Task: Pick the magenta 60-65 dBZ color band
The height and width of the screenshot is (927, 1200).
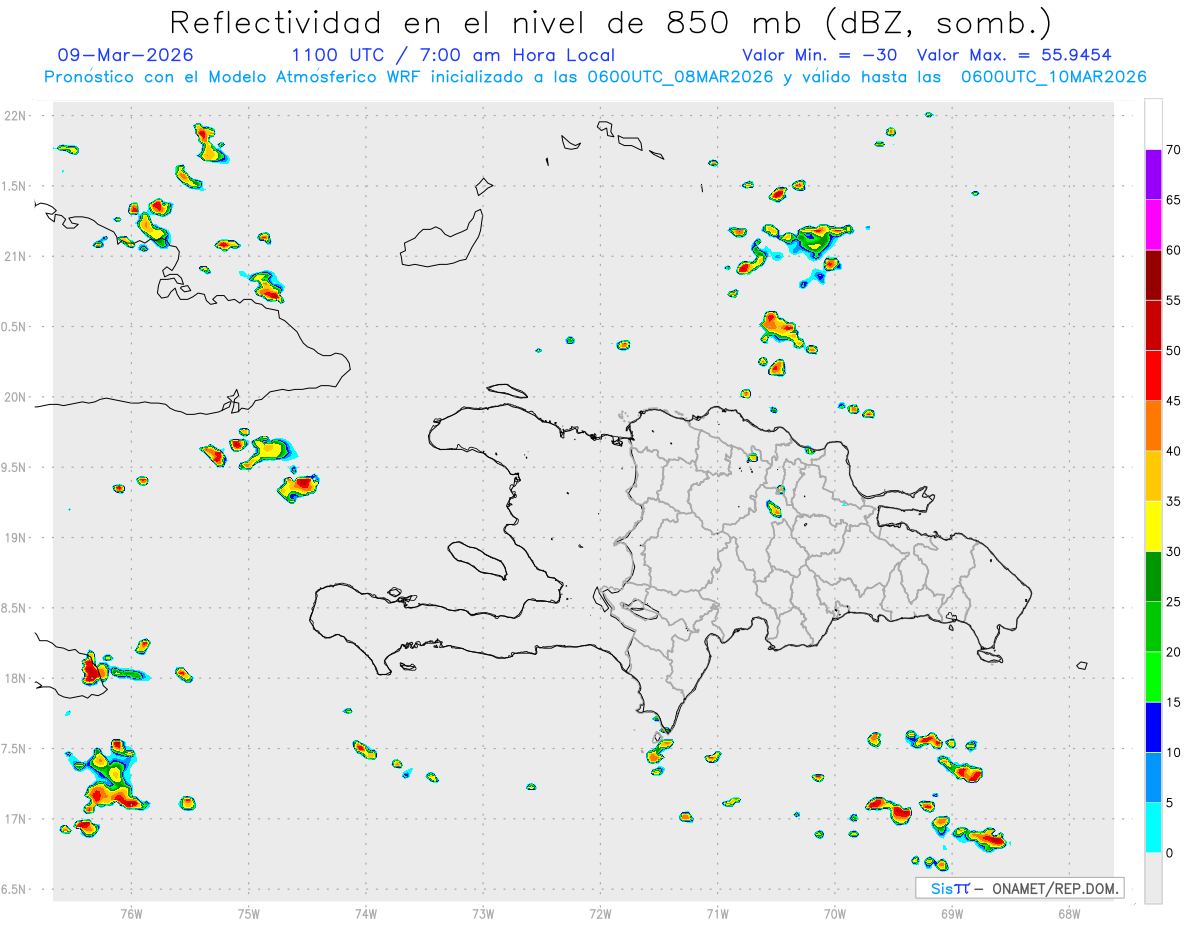Action: click(1153, 225)
